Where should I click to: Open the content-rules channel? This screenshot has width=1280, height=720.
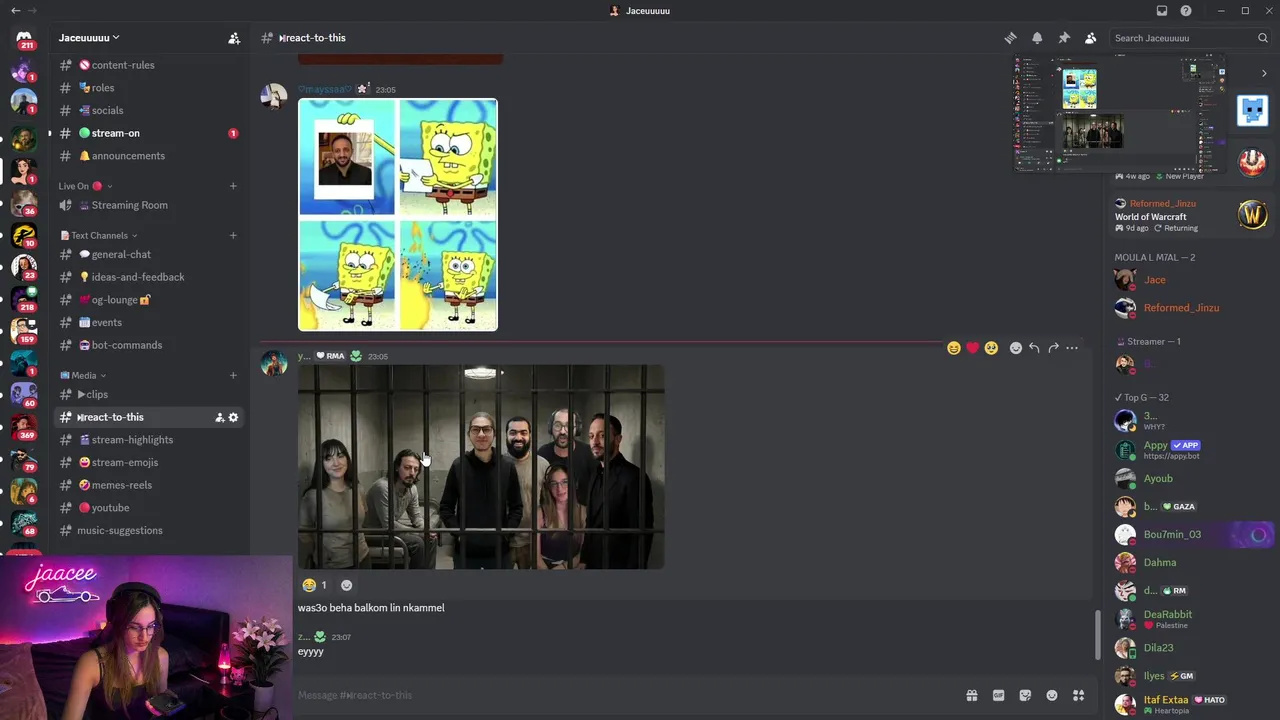(148, 65)
